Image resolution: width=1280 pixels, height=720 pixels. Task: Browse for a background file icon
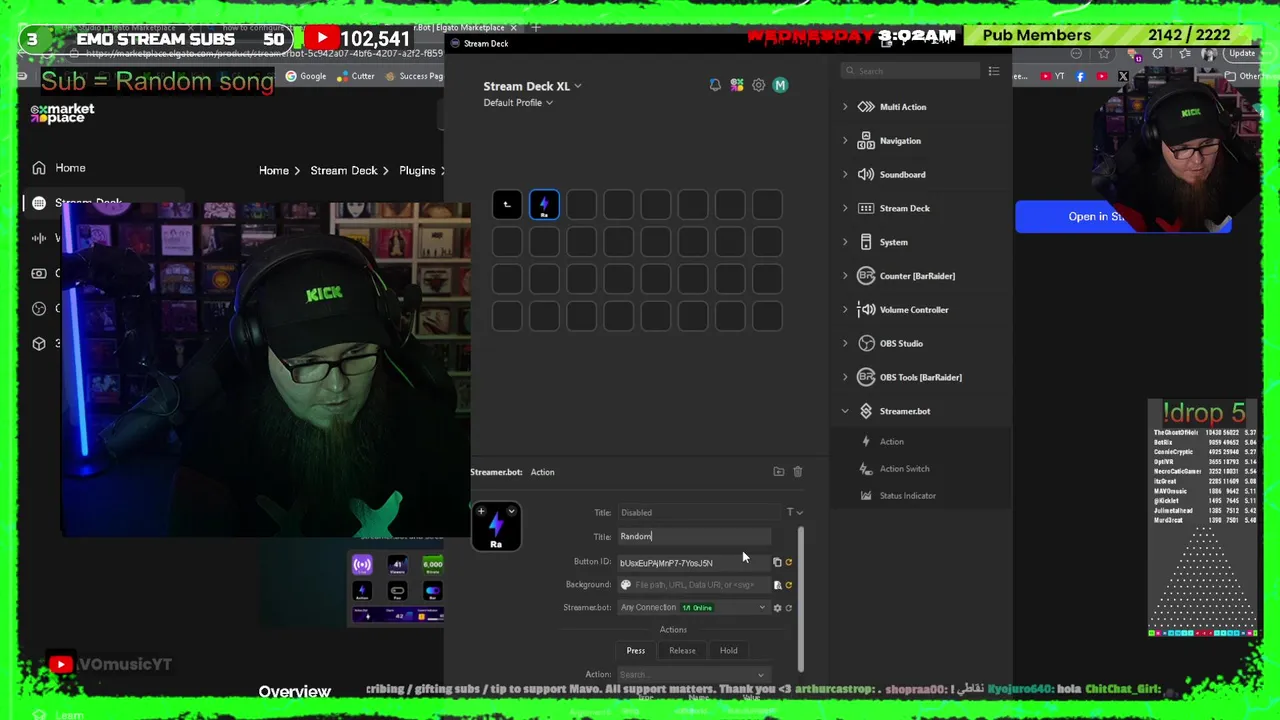tap(777, 585)
